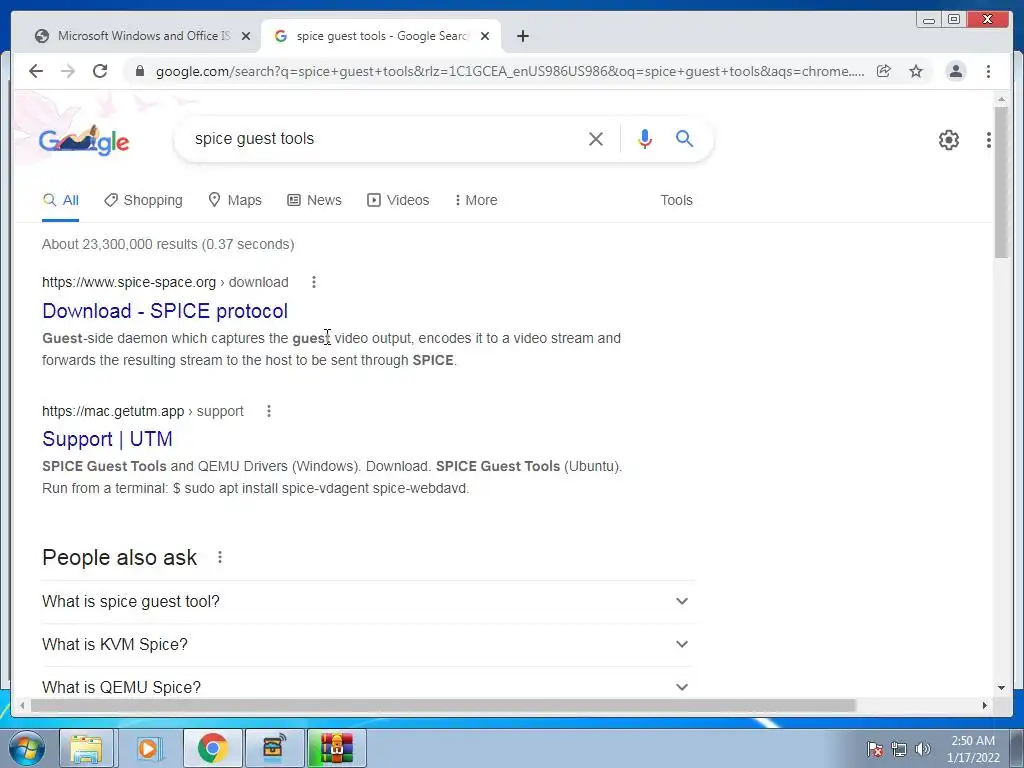Image resolution: width=1024 pixels, height=768 pixels.
Task: Click the vertical scrollbar thumb
Action: point(1001,182)
